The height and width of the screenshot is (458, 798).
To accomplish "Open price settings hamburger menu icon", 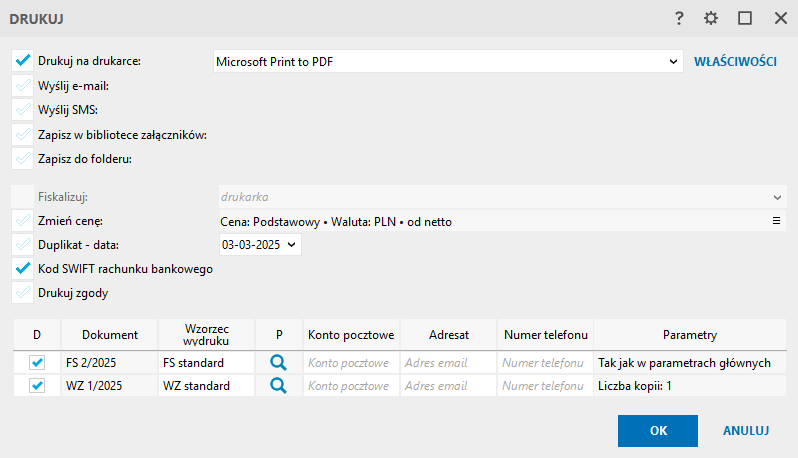I will coord(776,221).
